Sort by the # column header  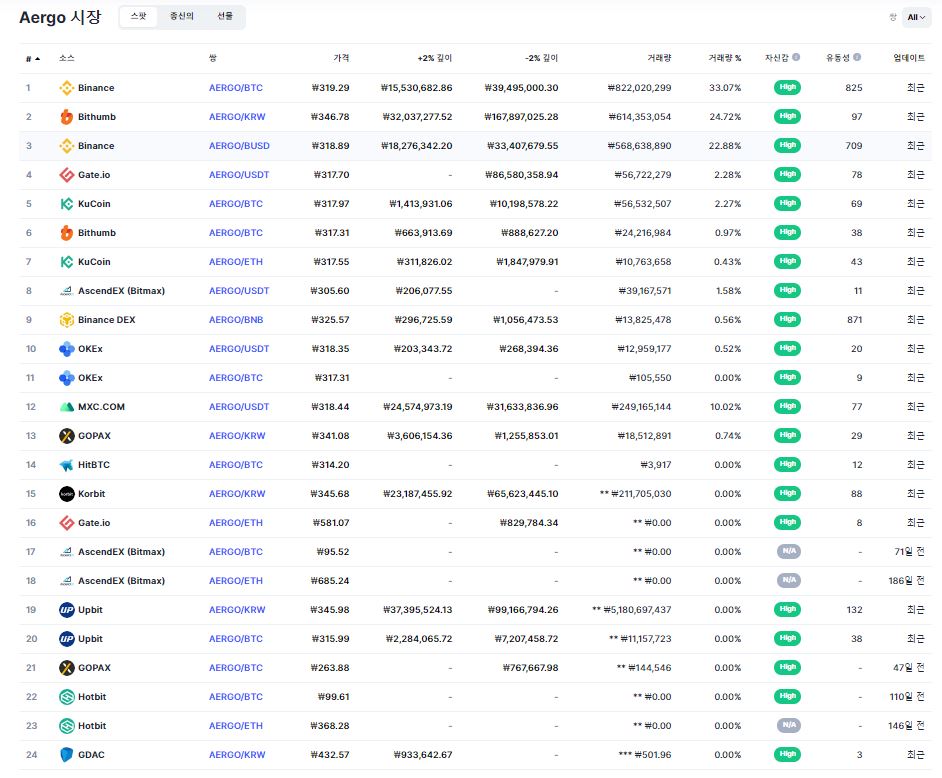tap(33, 58)
